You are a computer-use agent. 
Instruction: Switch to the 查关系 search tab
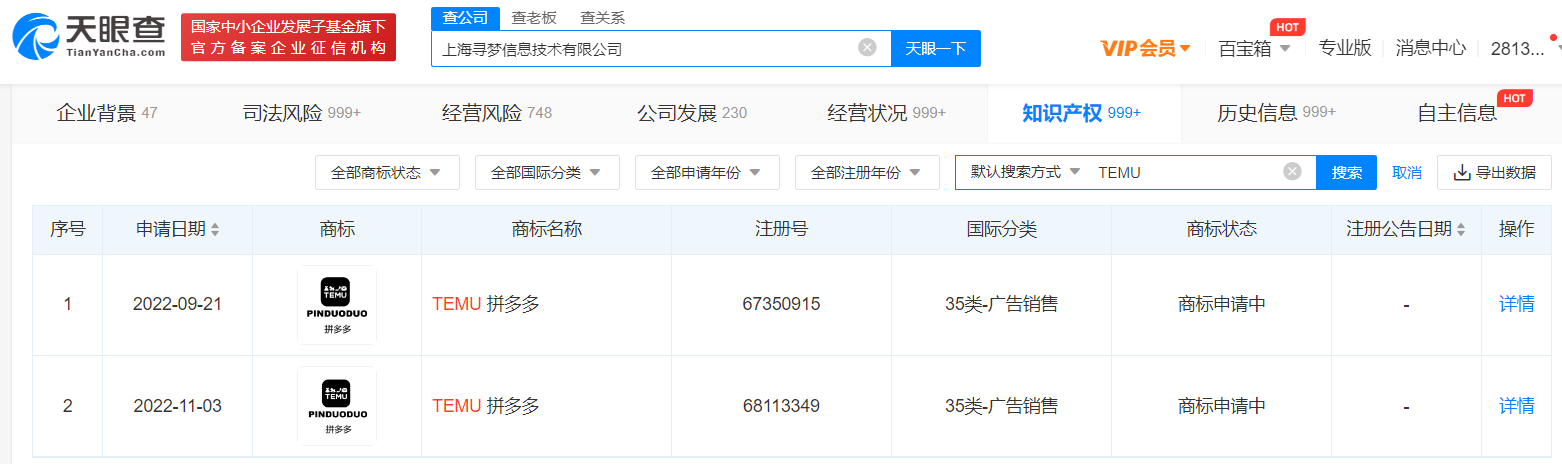click(602, 18)
